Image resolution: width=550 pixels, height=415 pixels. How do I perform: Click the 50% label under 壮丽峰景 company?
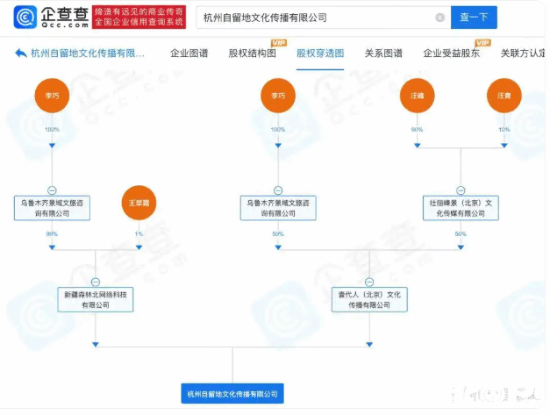pyautogui.click(x=461, y=234)
